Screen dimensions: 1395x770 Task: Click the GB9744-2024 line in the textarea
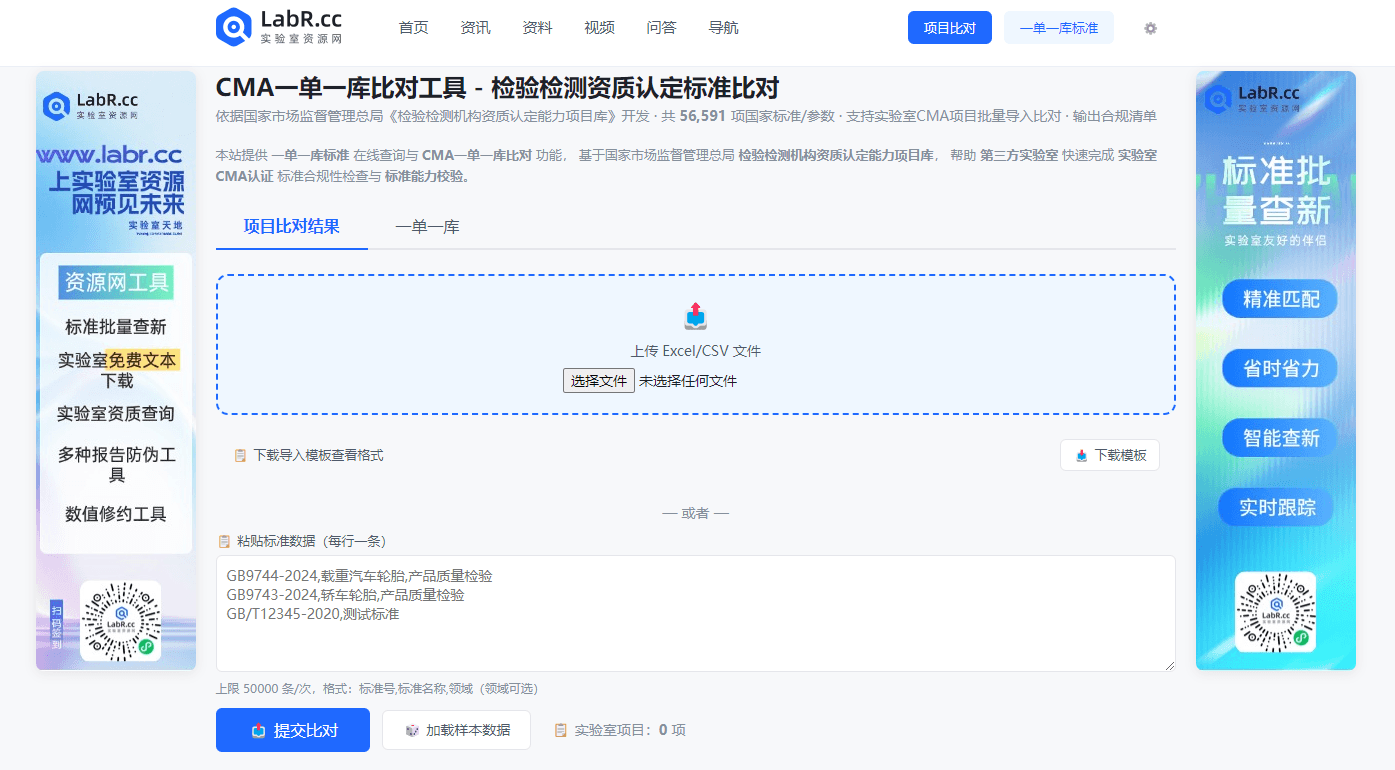pos(360,577)
